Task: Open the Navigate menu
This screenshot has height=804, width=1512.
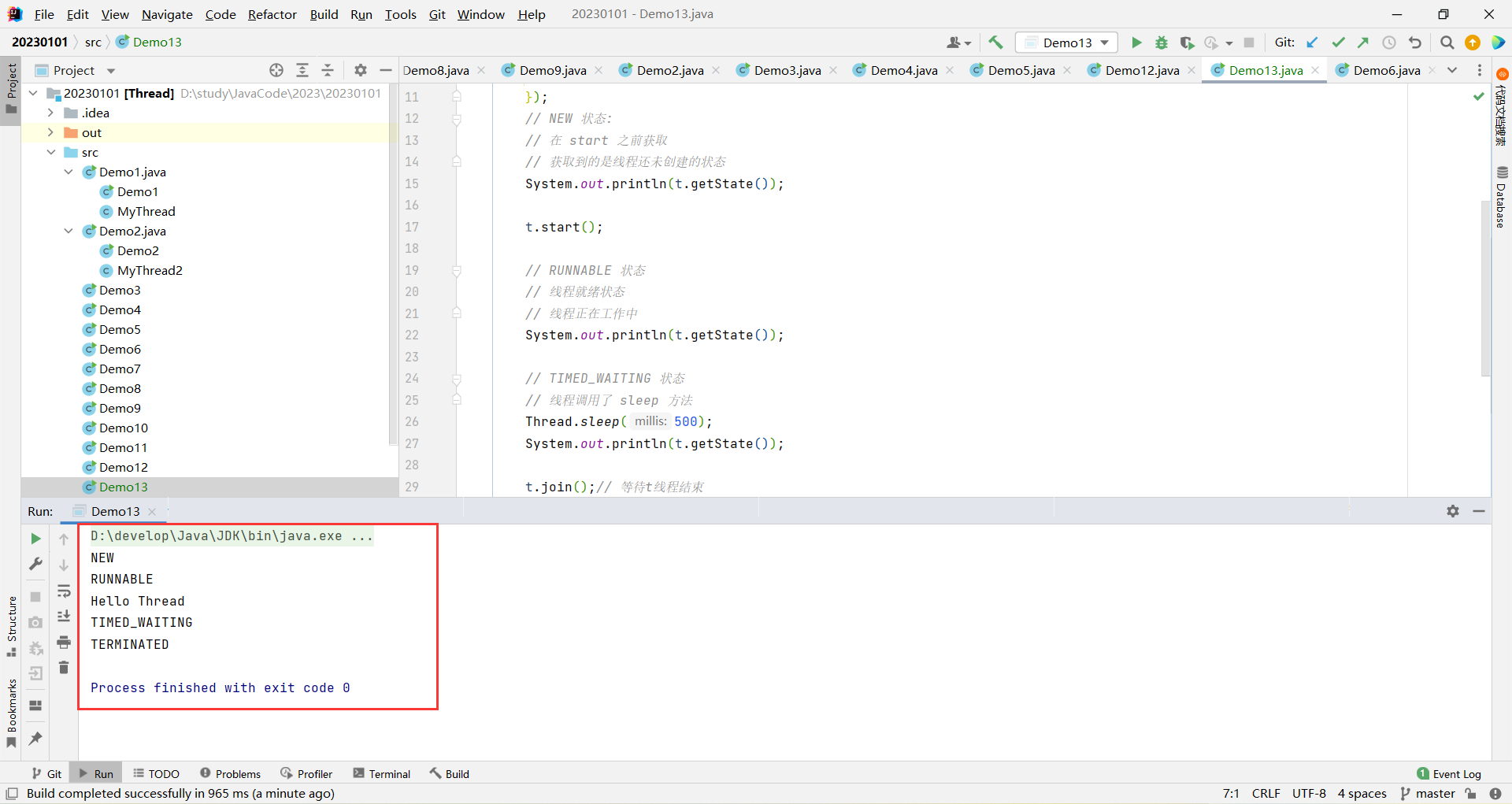Action: (167, 14)
